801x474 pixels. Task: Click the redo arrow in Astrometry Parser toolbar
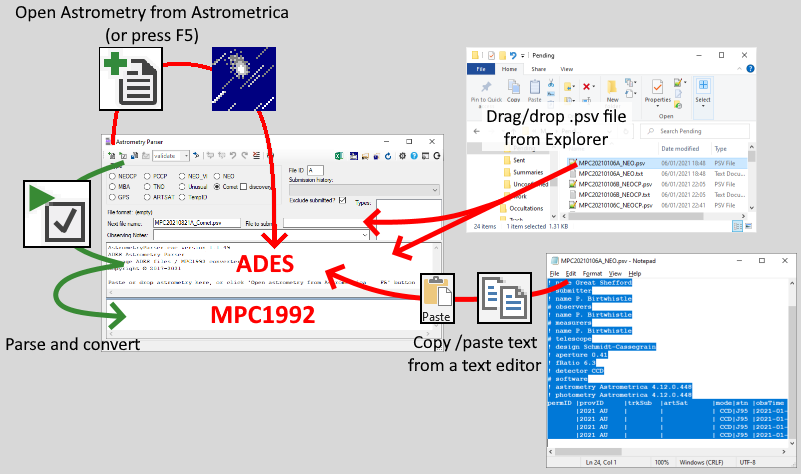tap(245, 156)
